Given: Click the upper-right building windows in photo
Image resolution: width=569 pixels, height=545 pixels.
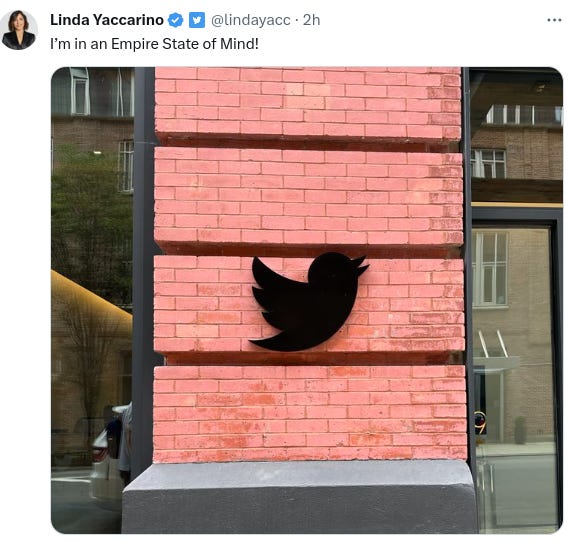Looking at the screenshot, I should tap(523, 114).
